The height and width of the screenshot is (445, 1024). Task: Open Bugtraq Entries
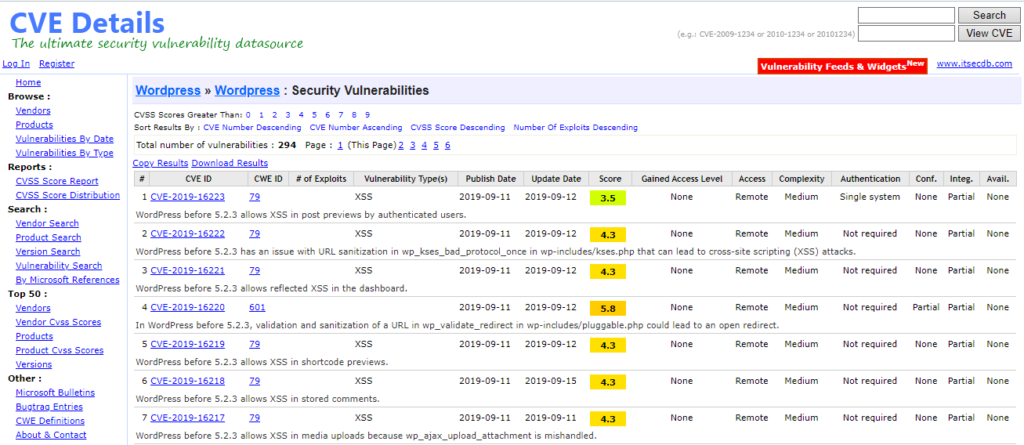click(49, 406)
